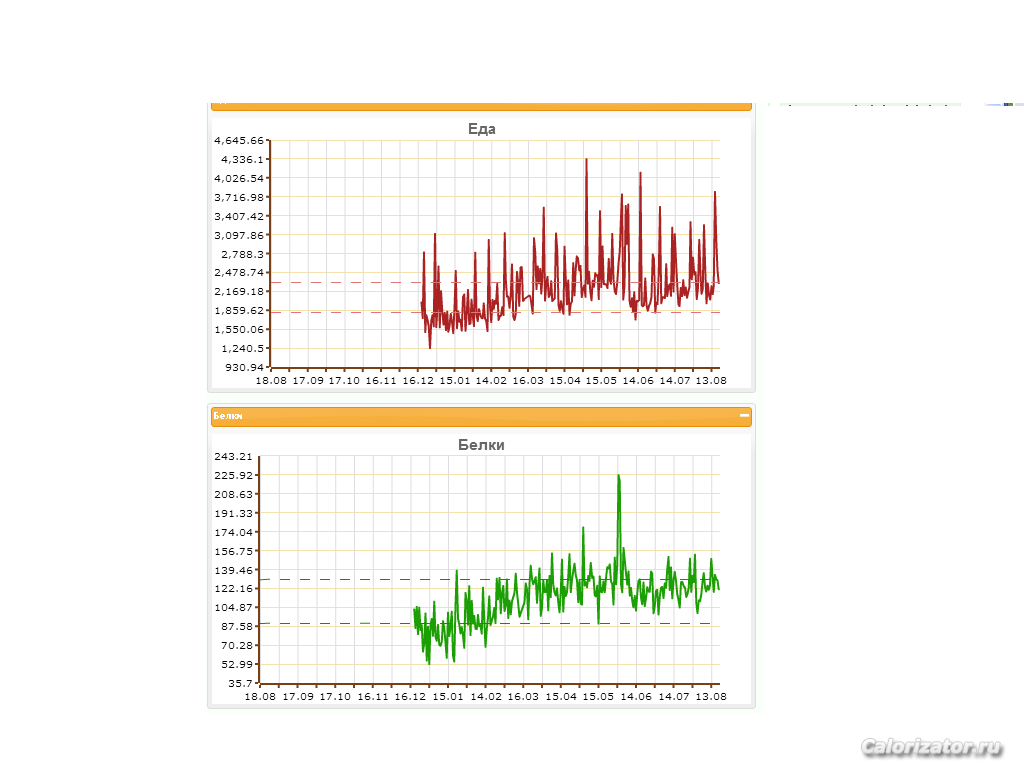Select the Еда chart title
This screenshot has width=1024, height=768.
coord(481,129)
